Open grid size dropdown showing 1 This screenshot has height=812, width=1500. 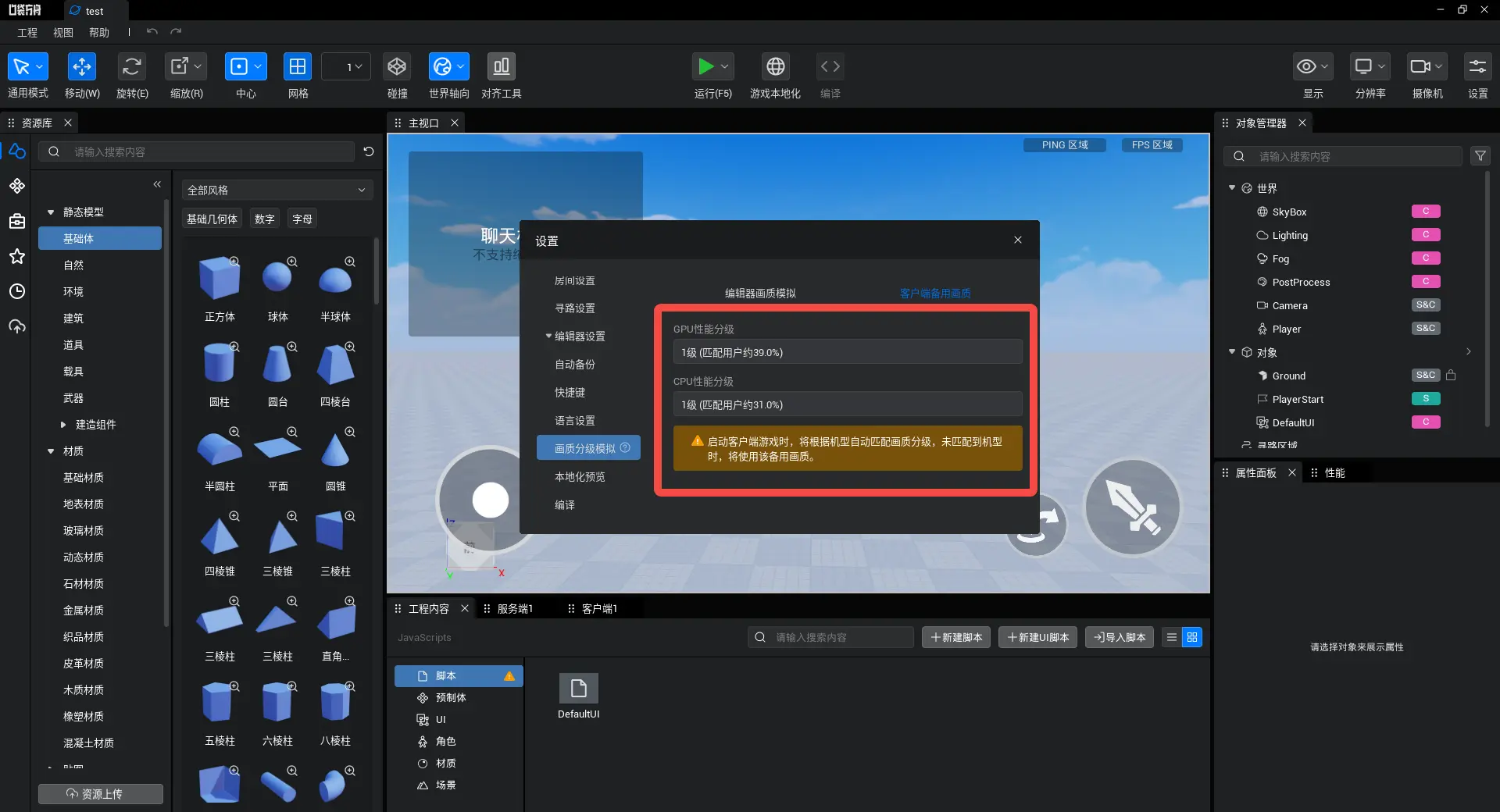[x=346, y=66]
